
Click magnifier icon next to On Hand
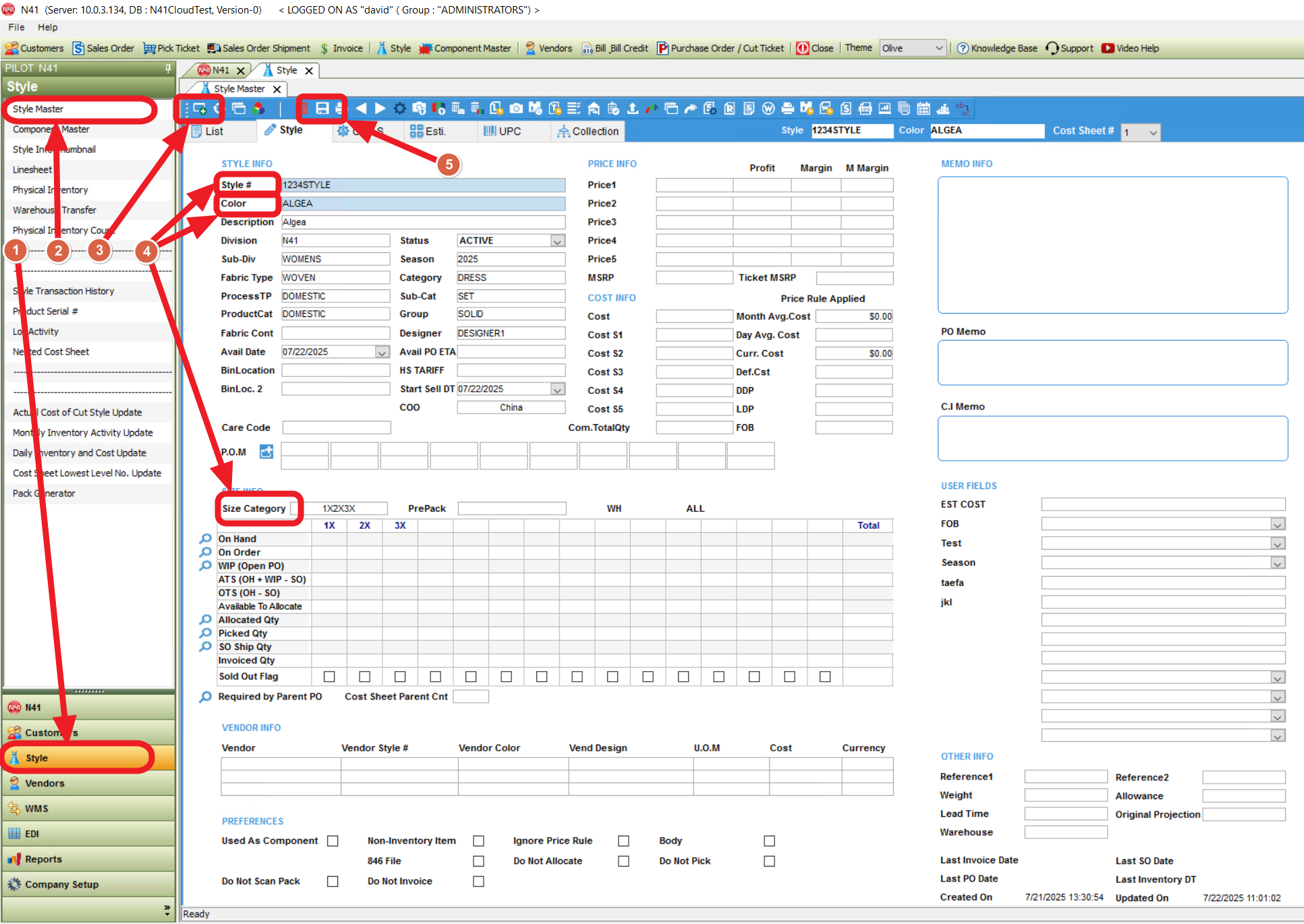(205, 539)
